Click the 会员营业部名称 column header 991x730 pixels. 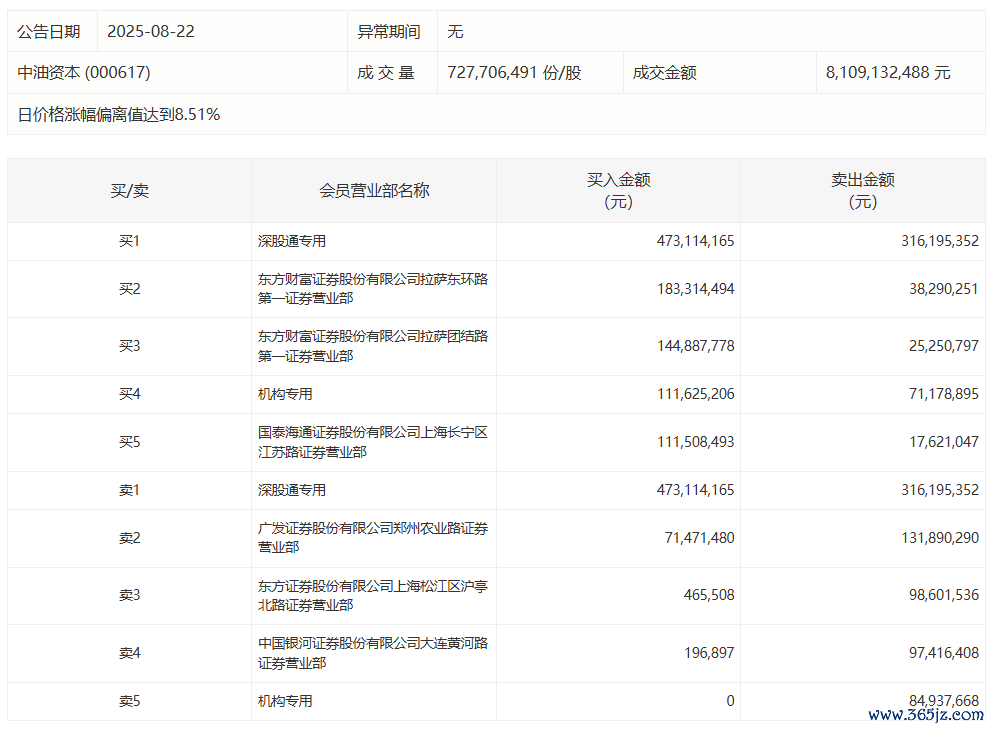(374, 190)
